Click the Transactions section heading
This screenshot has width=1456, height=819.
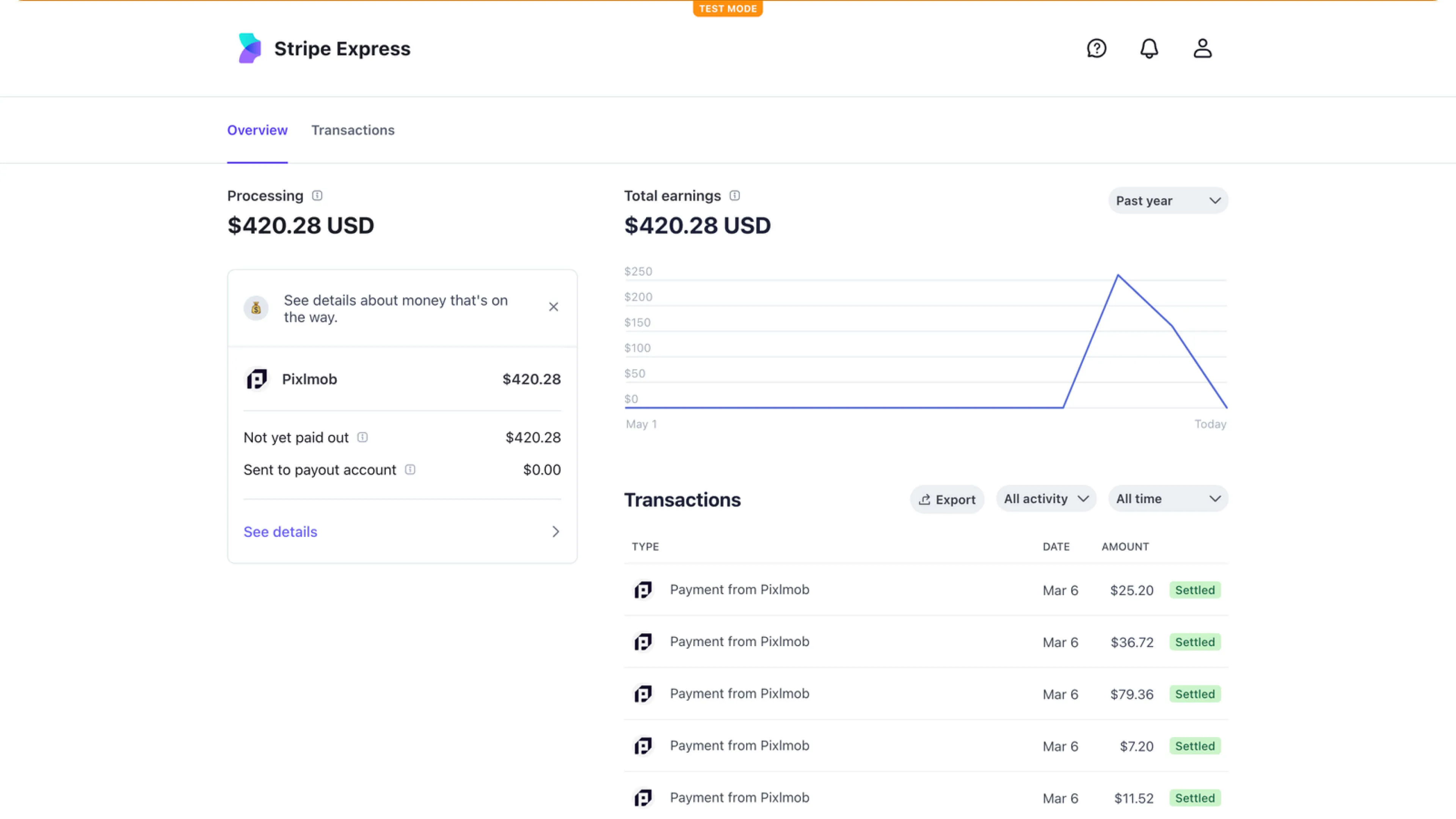[x=682, y=500]
